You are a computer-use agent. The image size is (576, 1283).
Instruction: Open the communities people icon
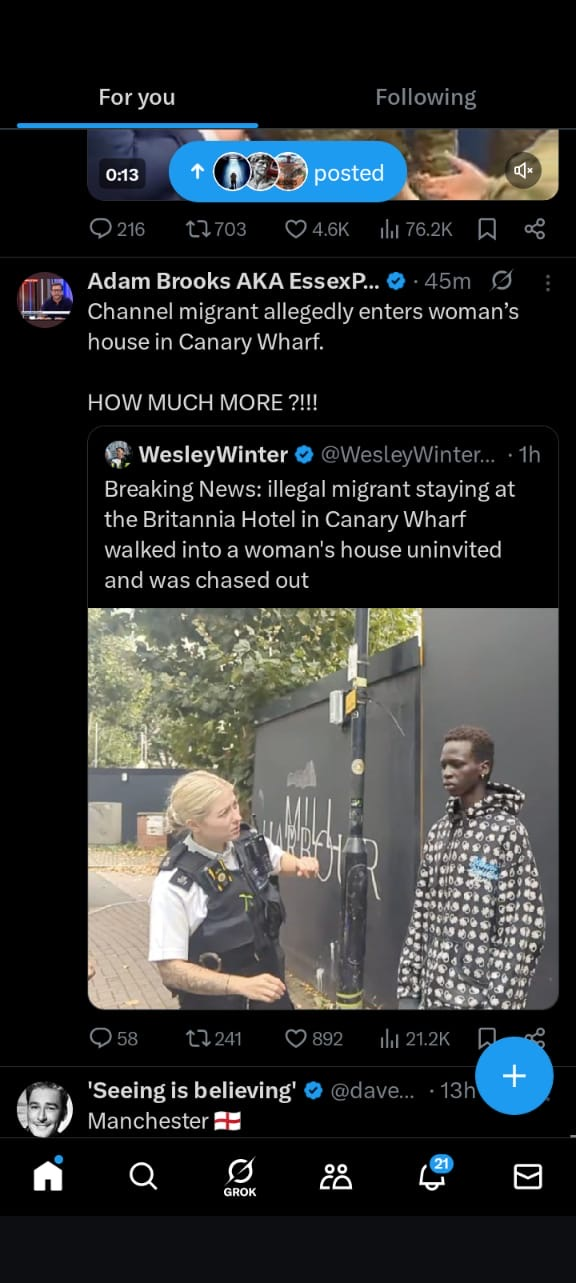pyautogui.click(x=336, y=1177)
